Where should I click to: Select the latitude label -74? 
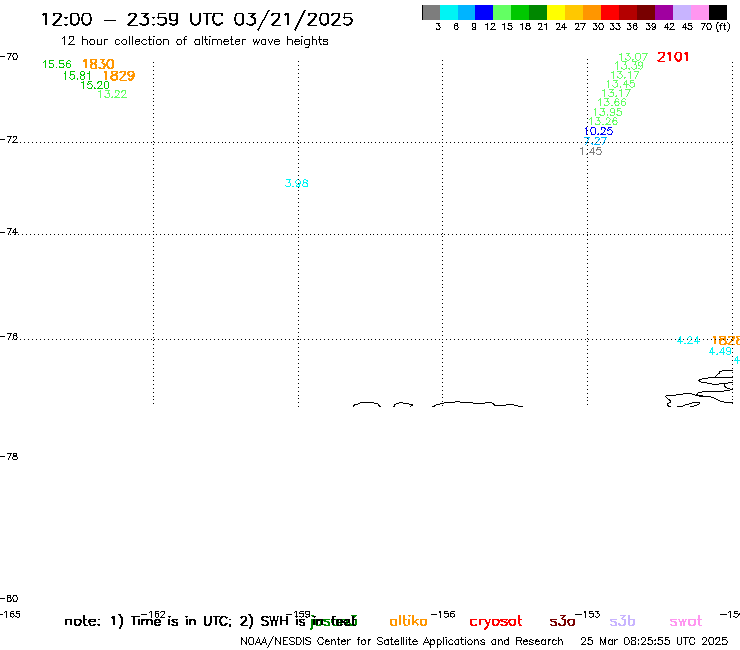[x=9, y=232]
